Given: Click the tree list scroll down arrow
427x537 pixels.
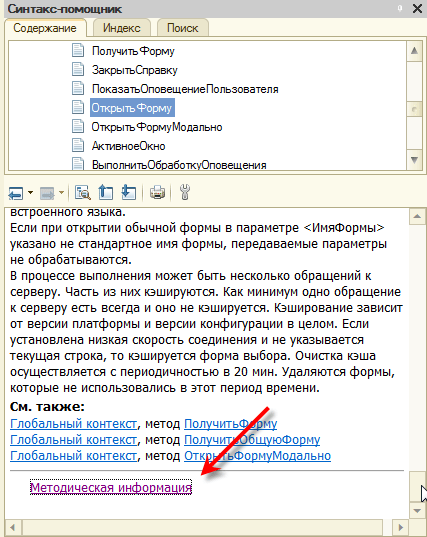Looking at the screenshot, I should (x=414, y=160).
